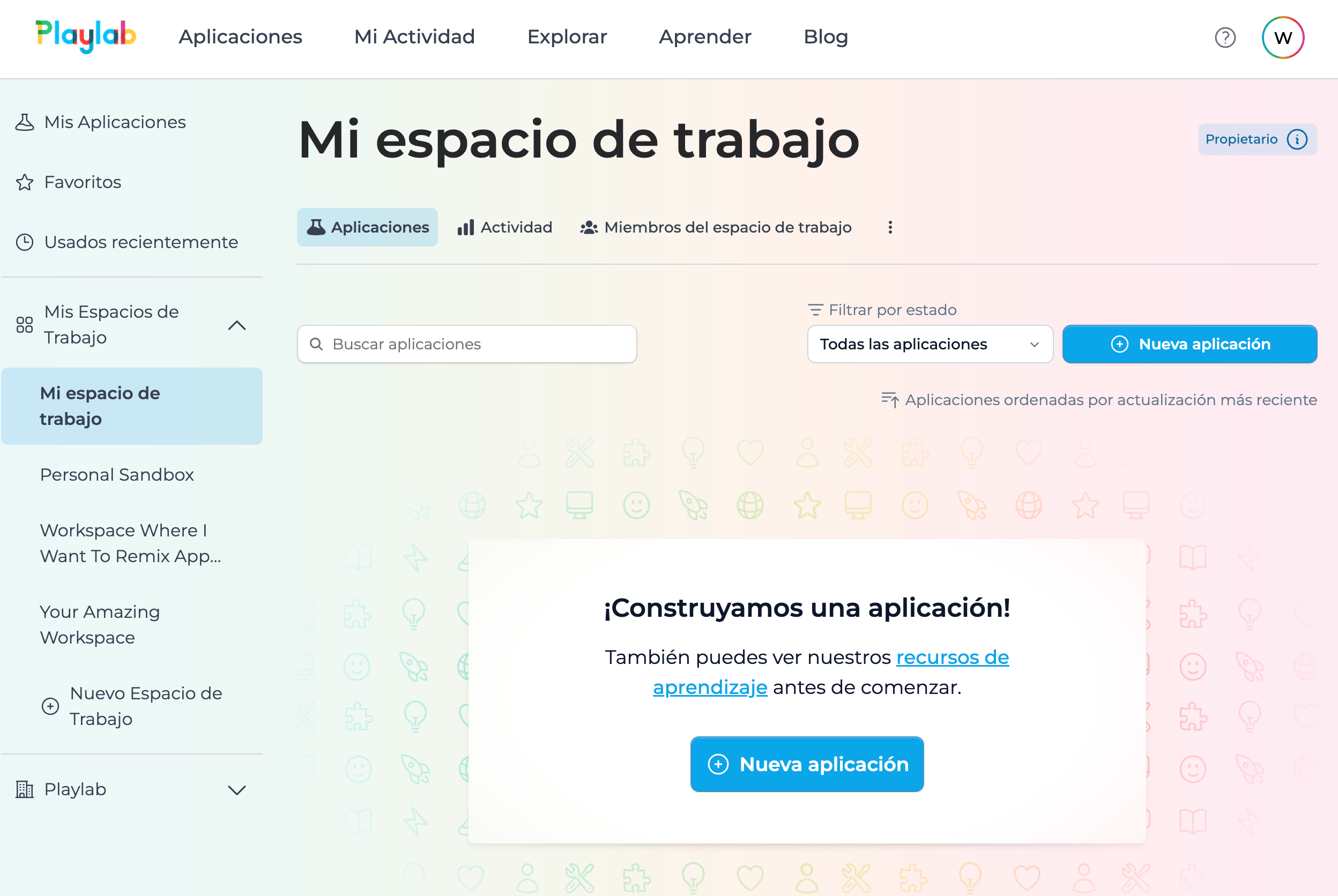The image size is (1338, 896).
Task: Click the filter icon beside Filtrar por estado
Action: pos(815,310)
